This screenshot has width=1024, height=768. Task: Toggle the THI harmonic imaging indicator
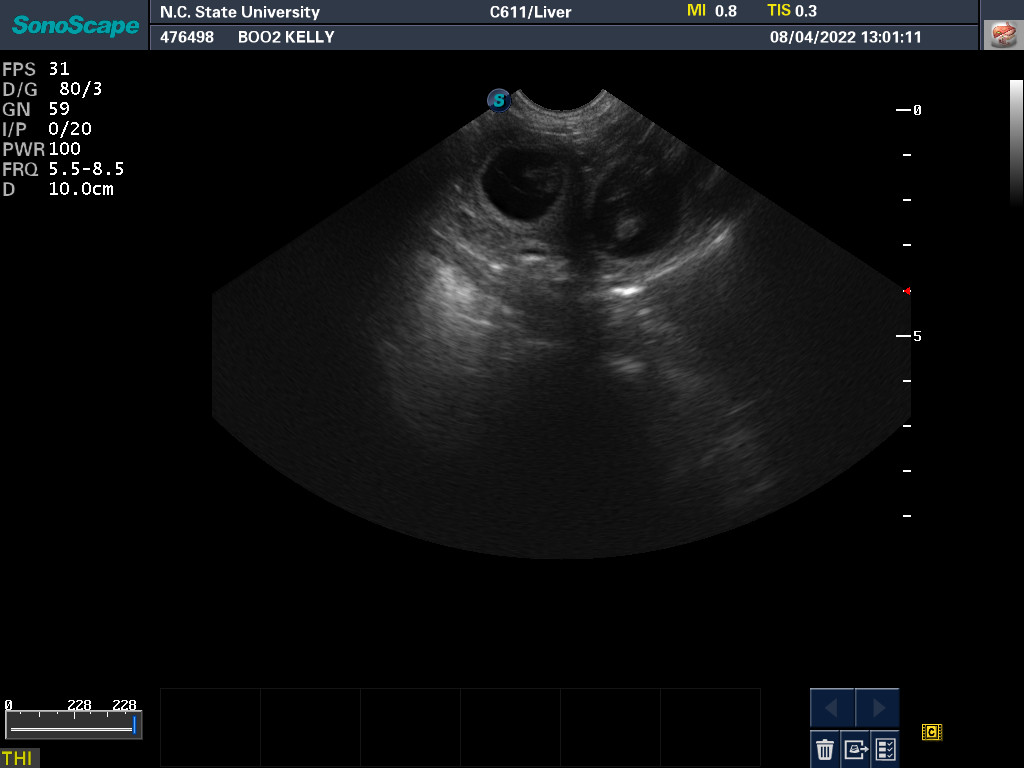[18, 758]
